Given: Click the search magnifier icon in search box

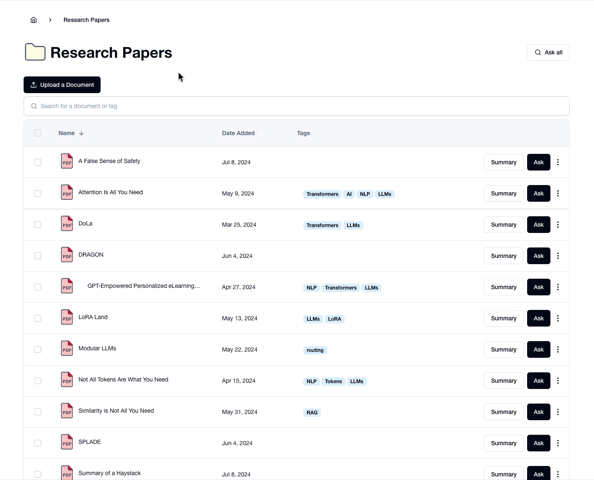Looking at the screenshot, I should tap(34, 106).
